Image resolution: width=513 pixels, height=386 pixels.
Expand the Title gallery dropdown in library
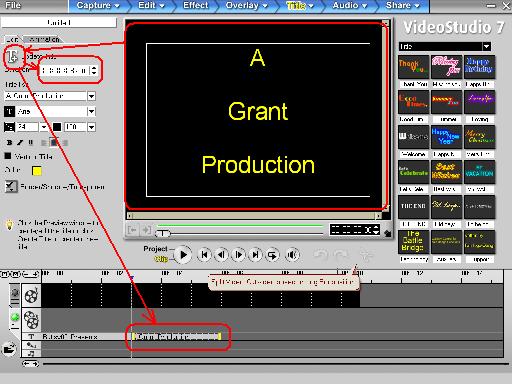point(487,46)
